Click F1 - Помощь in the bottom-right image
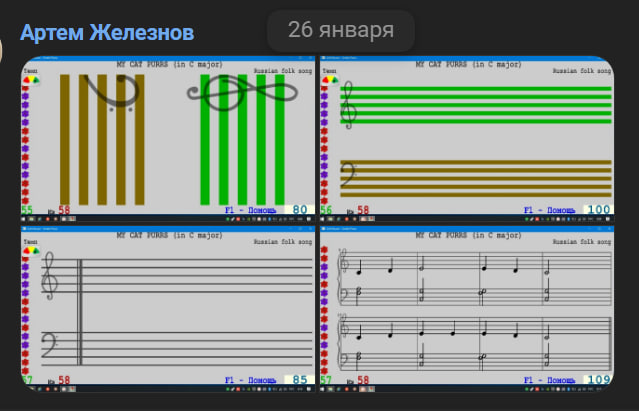639x411 pixels. coord(549,380)
